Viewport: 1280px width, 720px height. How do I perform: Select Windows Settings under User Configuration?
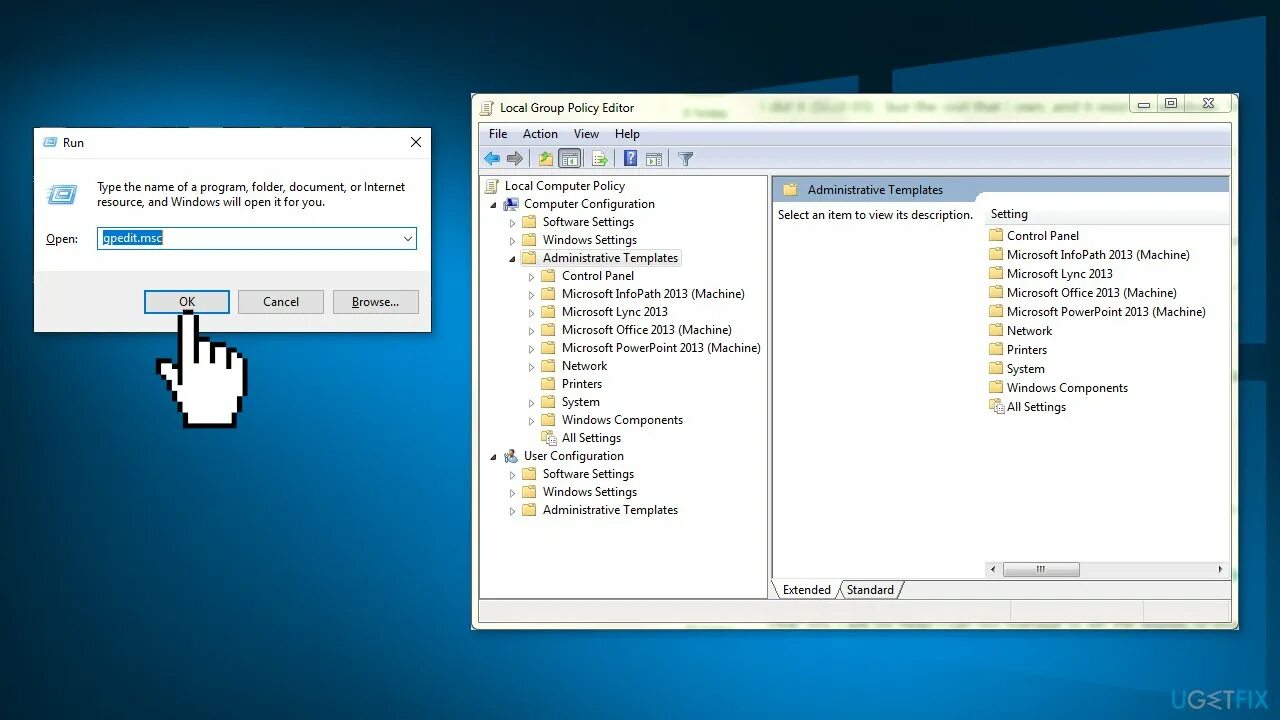tap(590, 492)
